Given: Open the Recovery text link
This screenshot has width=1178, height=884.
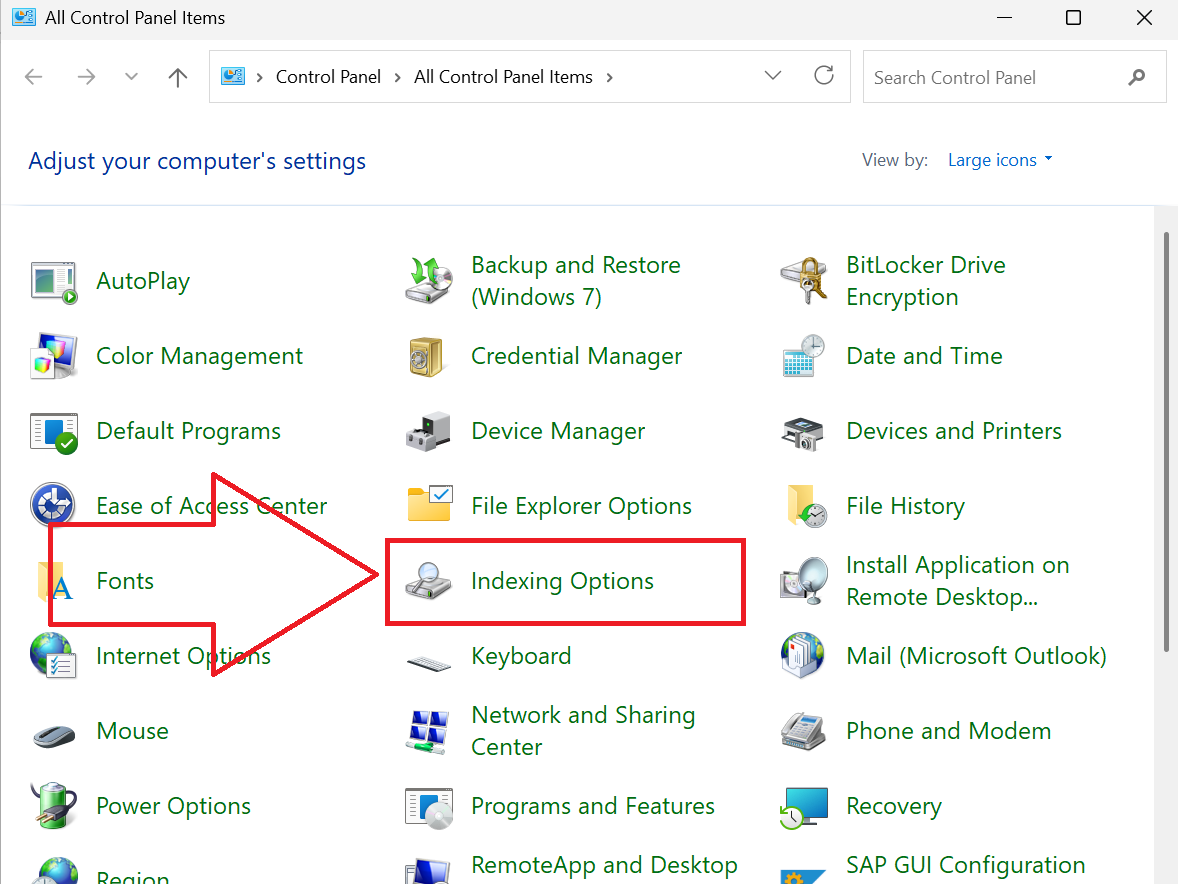Looking at the screenshot, I should click(x=893, y=806).
